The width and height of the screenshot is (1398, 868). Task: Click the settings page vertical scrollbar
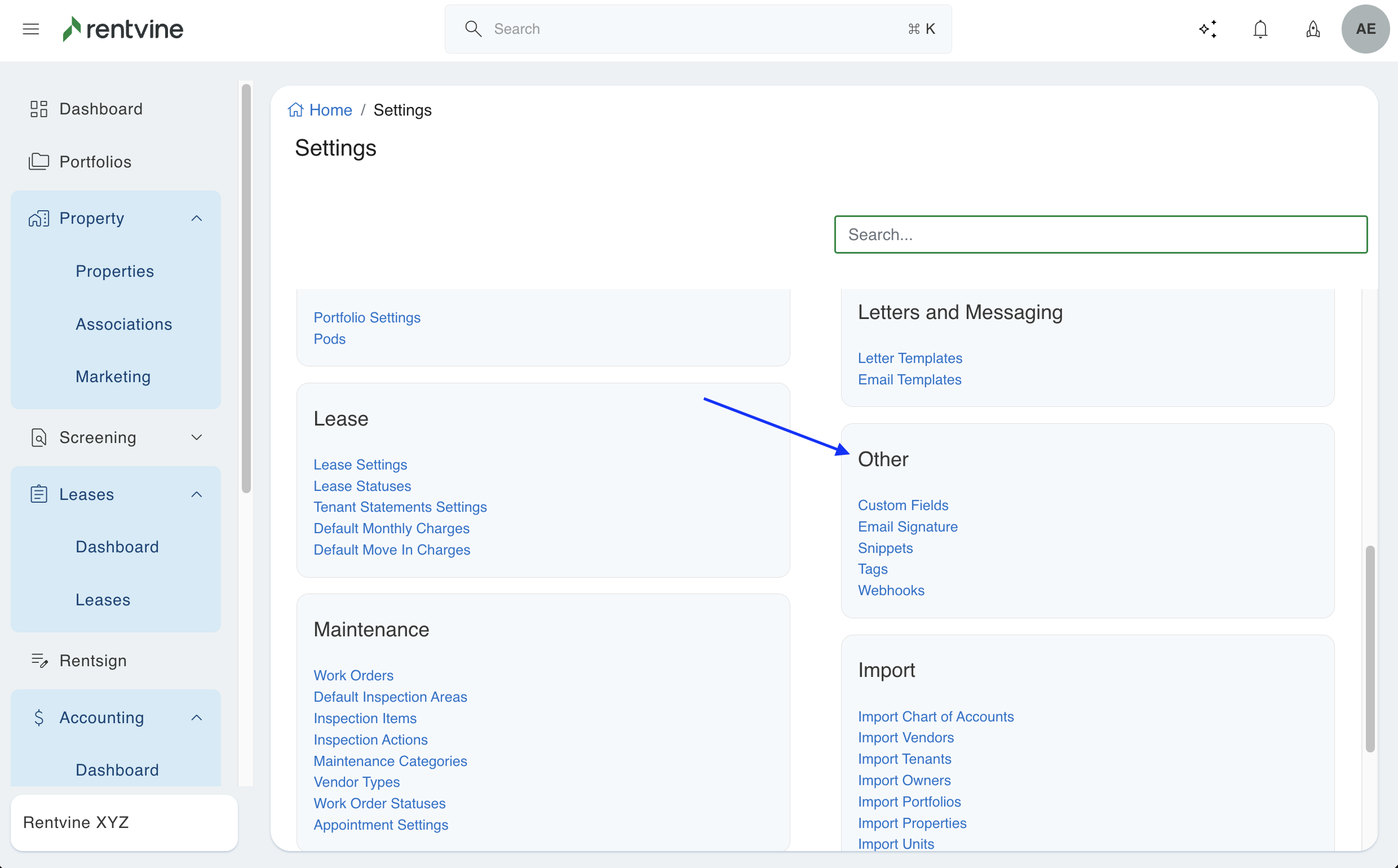pos(1370,649)
